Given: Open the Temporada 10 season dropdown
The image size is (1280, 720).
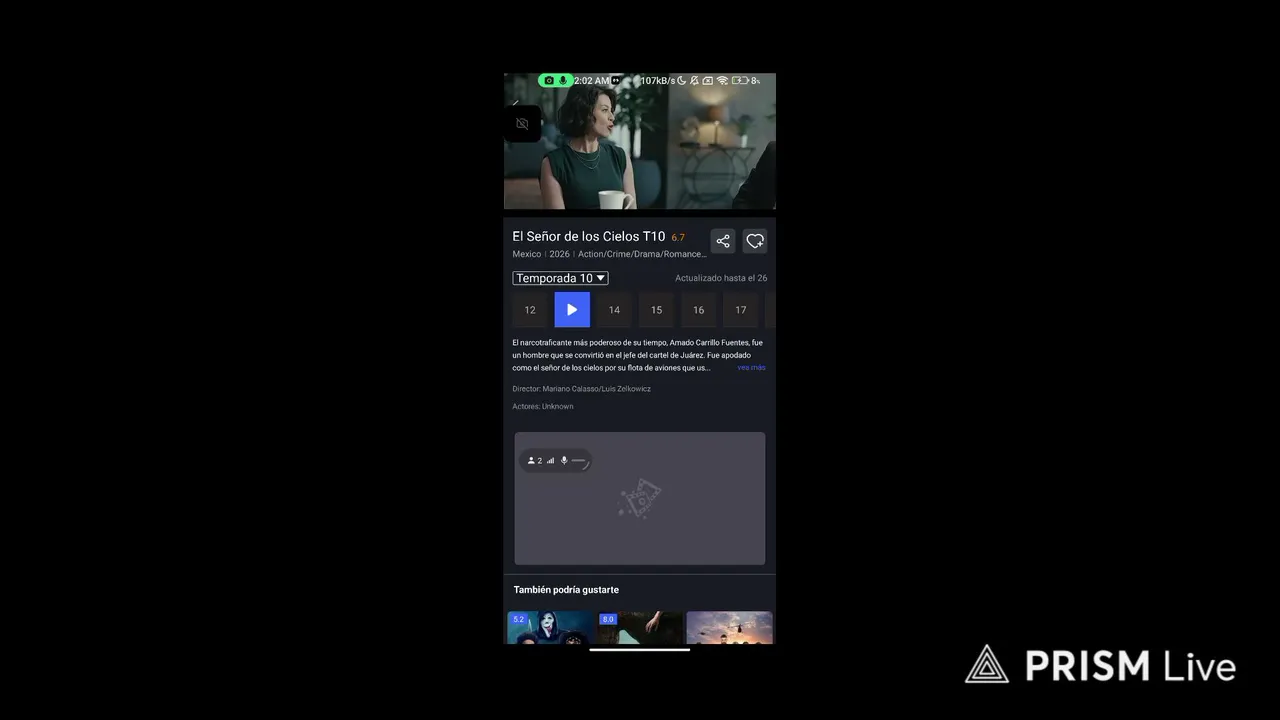Looking at the screenshot, I should tap(560, 278).
